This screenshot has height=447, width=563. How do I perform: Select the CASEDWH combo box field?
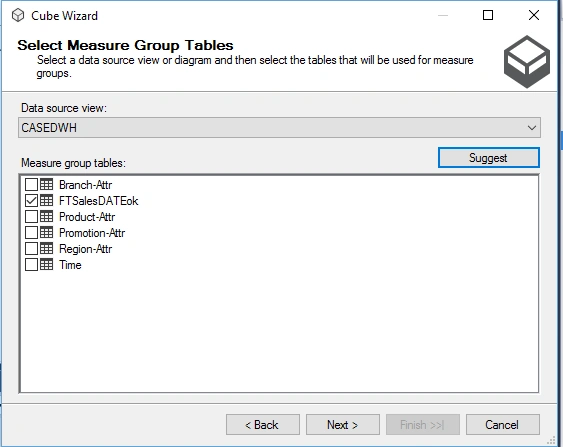pos(279,127)
